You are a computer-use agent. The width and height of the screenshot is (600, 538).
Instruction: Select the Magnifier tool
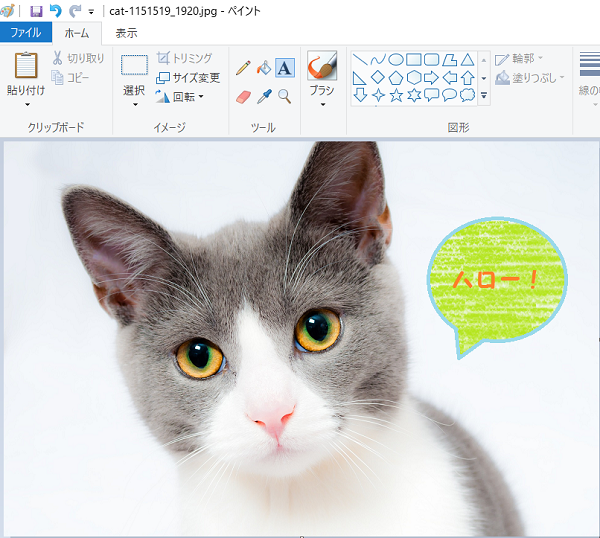(284, 96)
